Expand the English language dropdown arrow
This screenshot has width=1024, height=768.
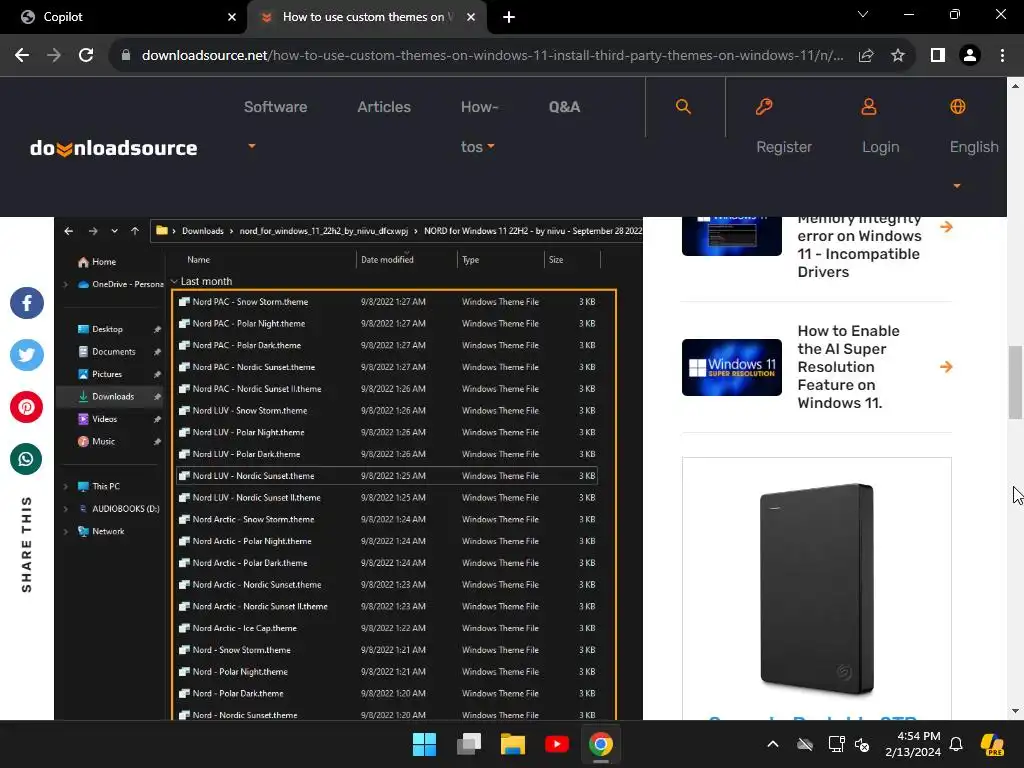coord(957,186)
